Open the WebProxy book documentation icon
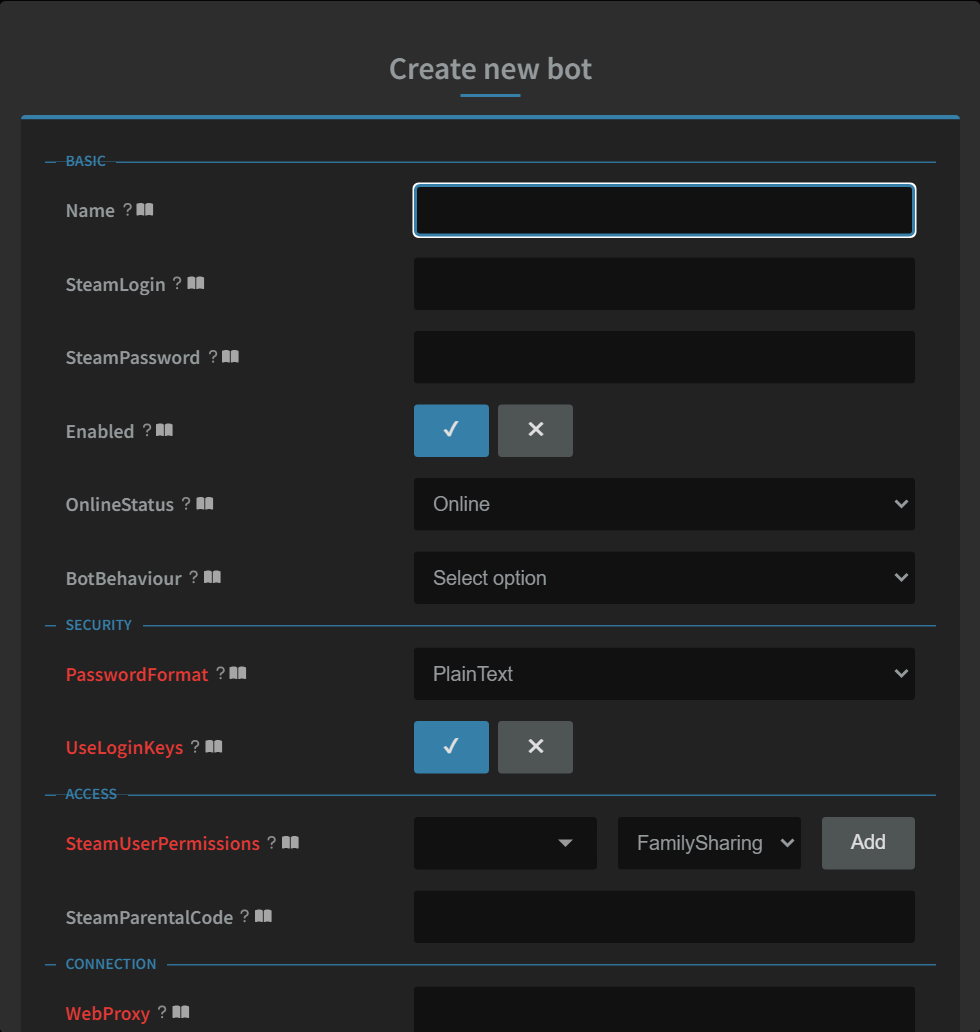This screenshot has width=980, height=1032. coord(181,1012)
